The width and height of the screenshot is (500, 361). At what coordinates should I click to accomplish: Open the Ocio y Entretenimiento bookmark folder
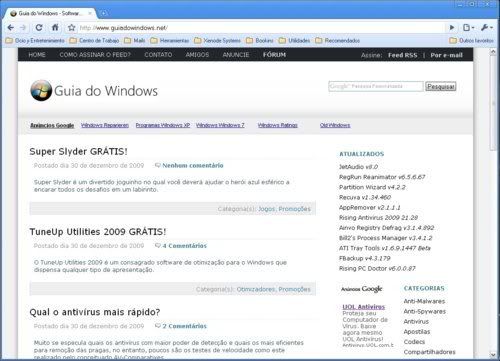35,40
